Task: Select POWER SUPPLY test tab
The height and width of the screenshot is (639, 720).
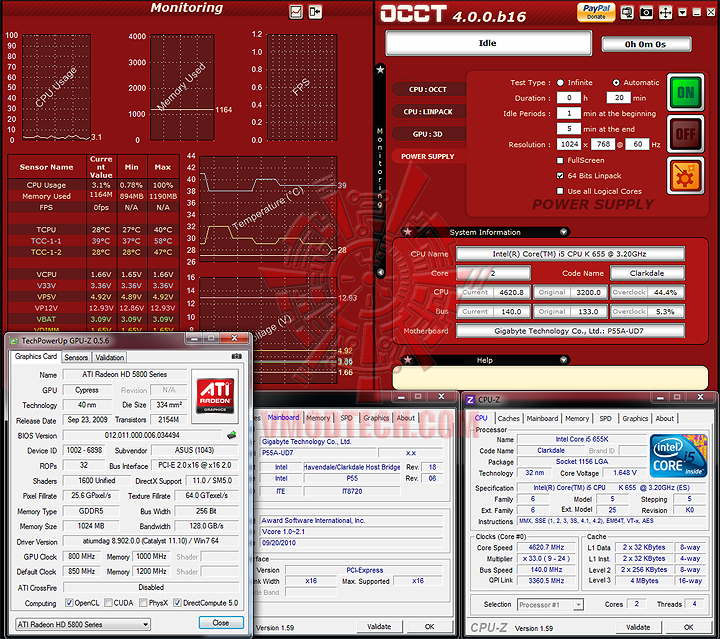Action: [428, 157]
